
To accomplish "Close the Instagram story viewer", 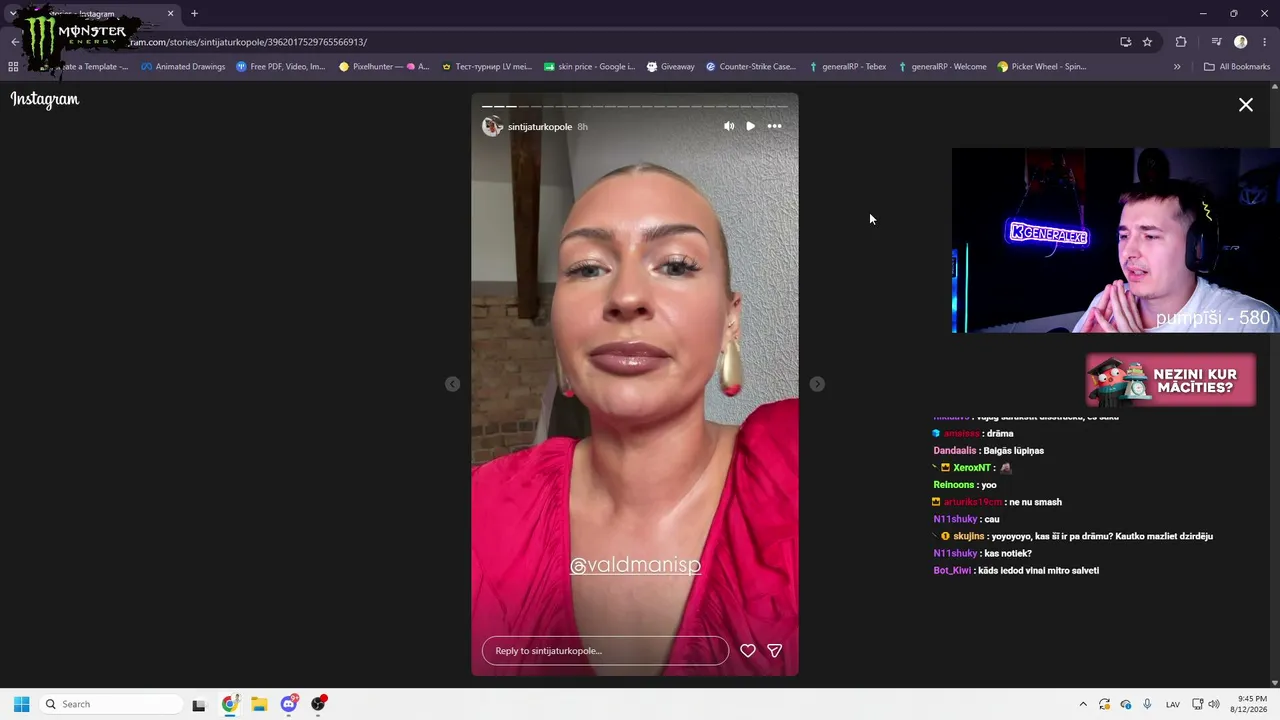I will (x=1246, y=104).
